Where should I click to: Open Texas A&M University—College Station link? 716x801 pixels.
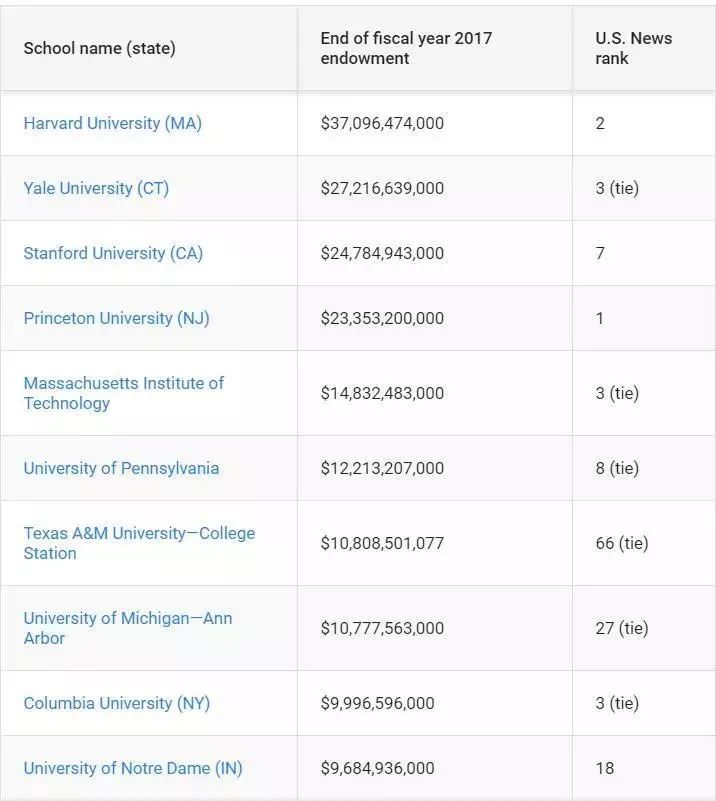click(139, 543)
